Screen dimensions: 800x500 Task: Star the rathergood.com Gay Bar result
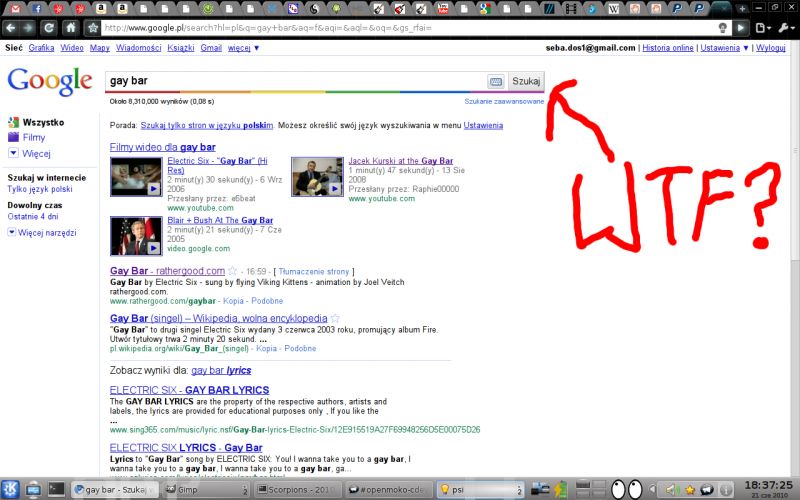233,271
